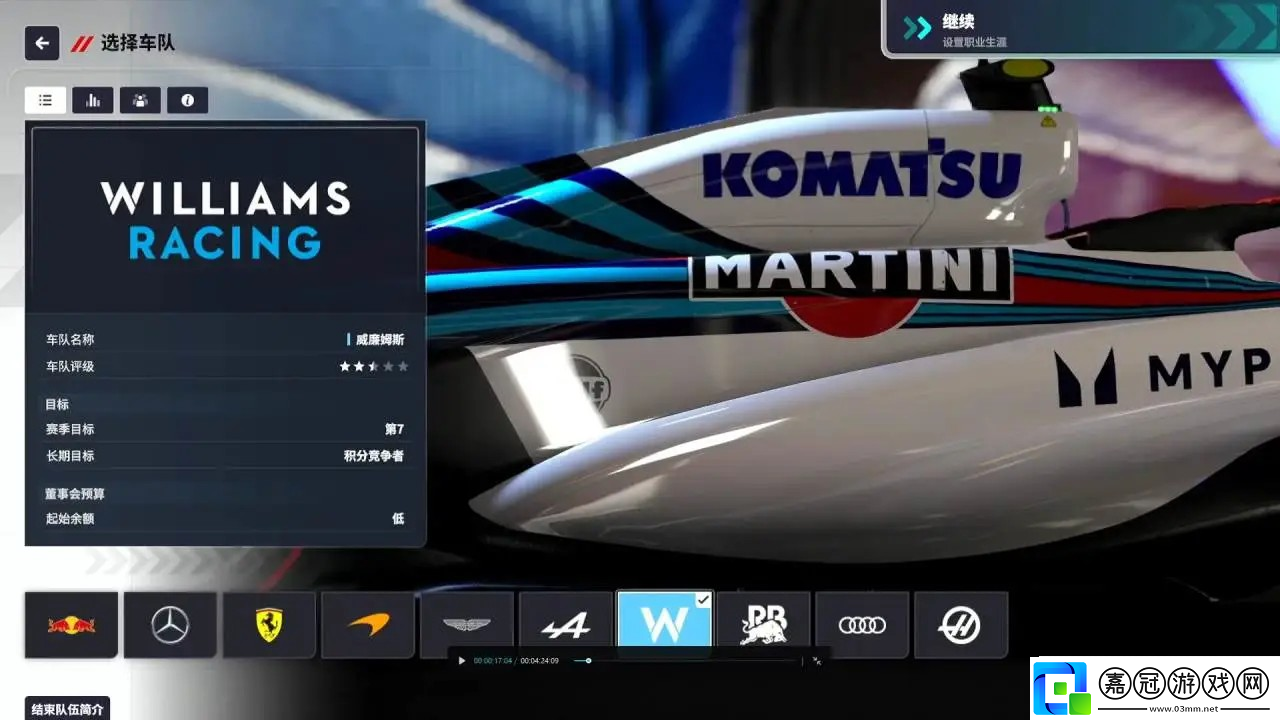
Task: Click 继续 to continue career setup
Action: [x=1080, y=29]
